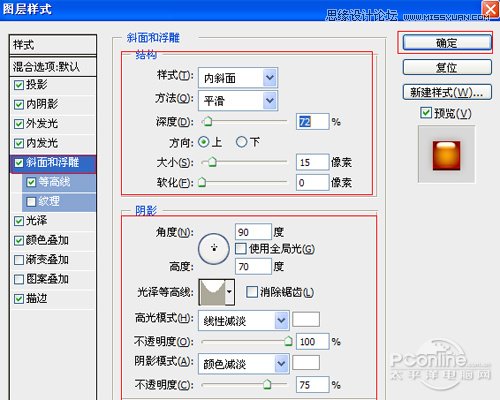Select the 图案叠加 style row label
500x400 pixels.
47,279
